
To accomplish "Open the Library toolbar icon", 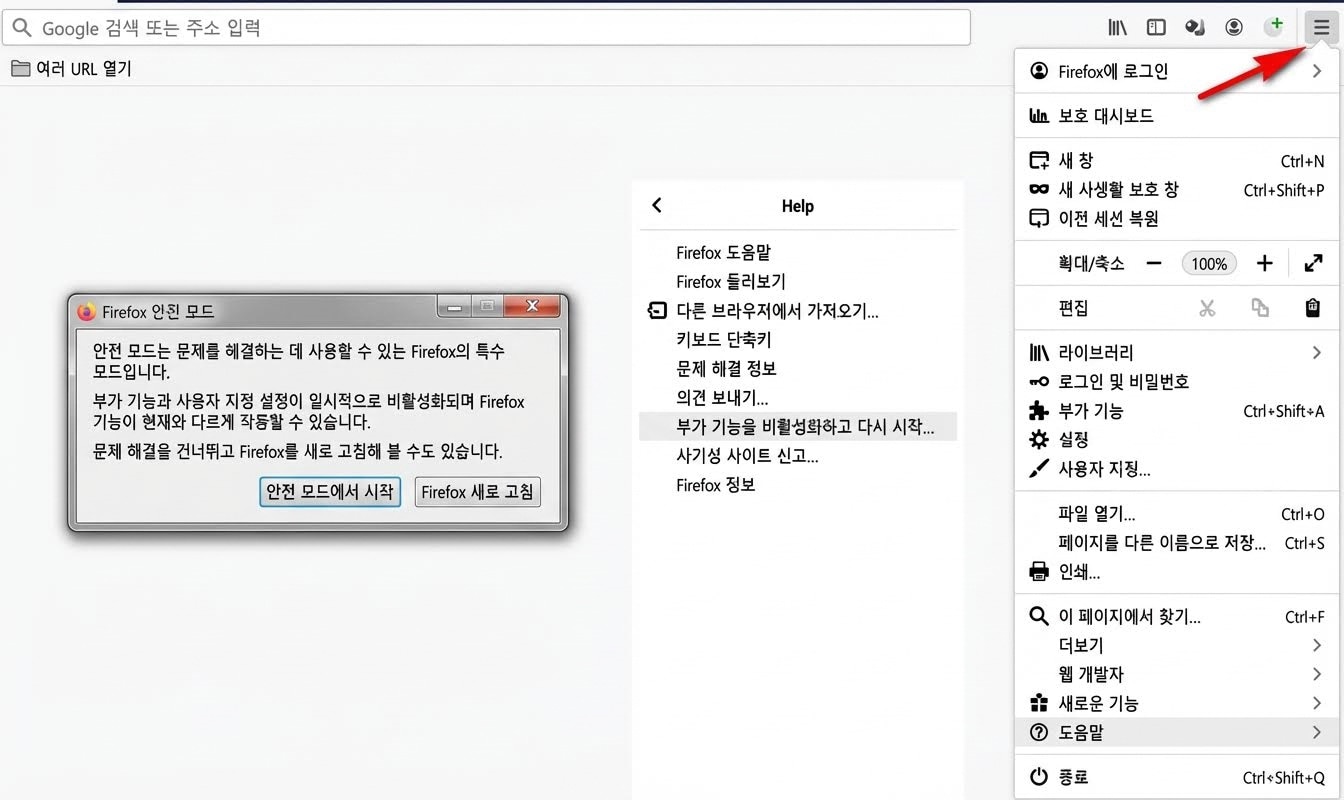I will point(1117,27).
